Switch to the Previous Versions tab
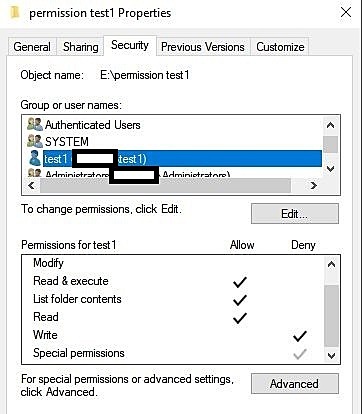Viewport: 363px width, 414px height. [203, 47]
